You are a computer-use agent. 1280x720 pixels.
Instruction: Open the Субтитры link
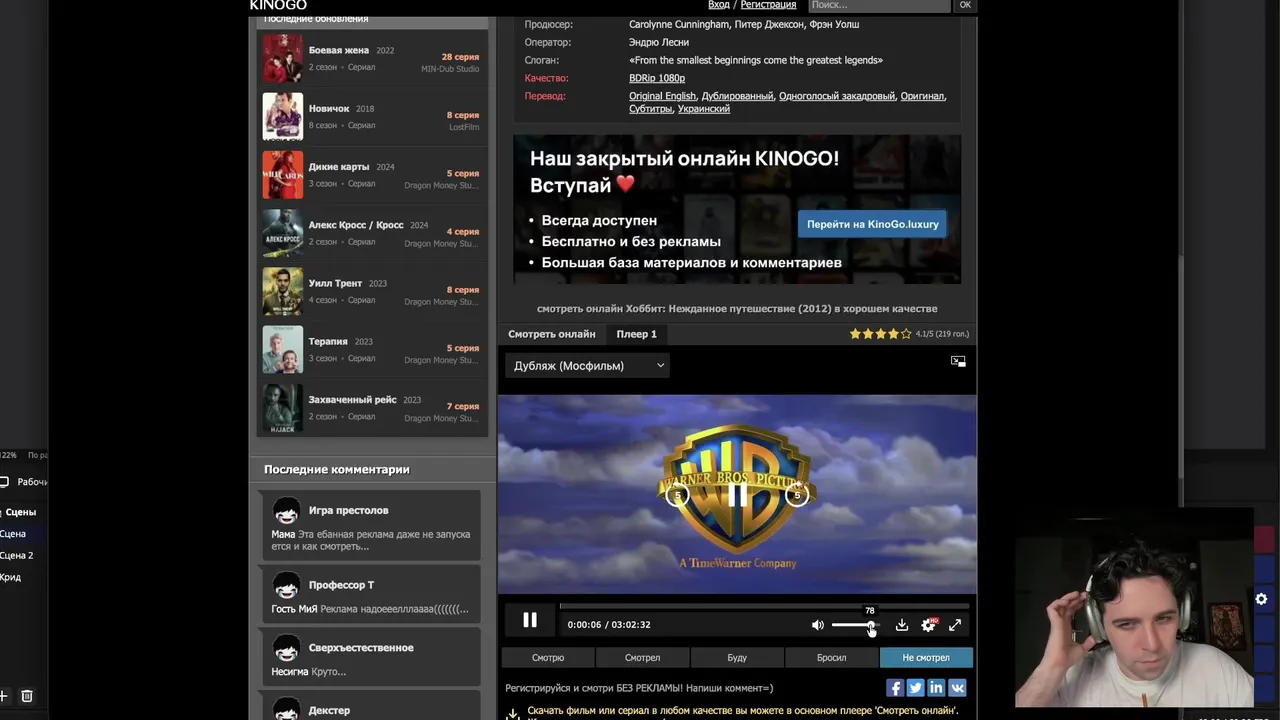650,109
